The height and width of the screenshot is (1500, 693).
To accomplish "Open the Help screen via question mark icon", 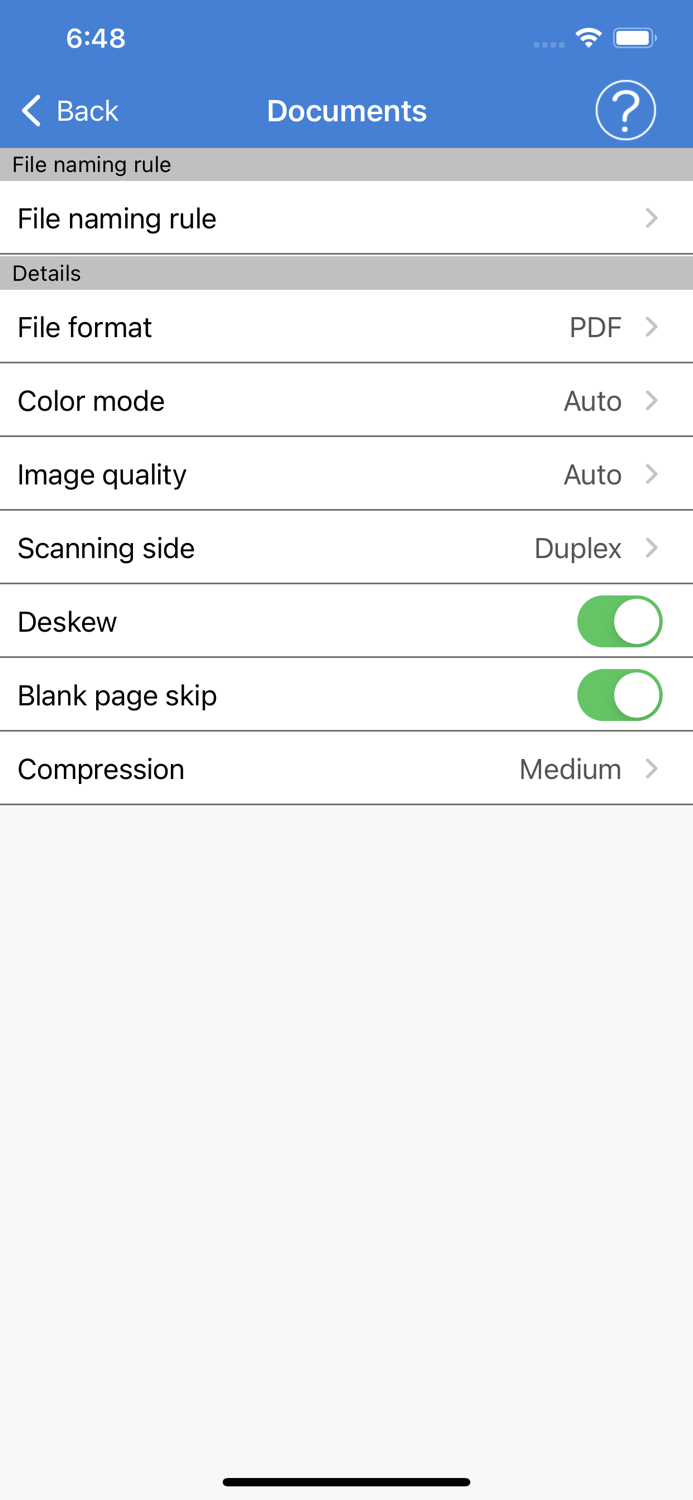I will 625,110.
